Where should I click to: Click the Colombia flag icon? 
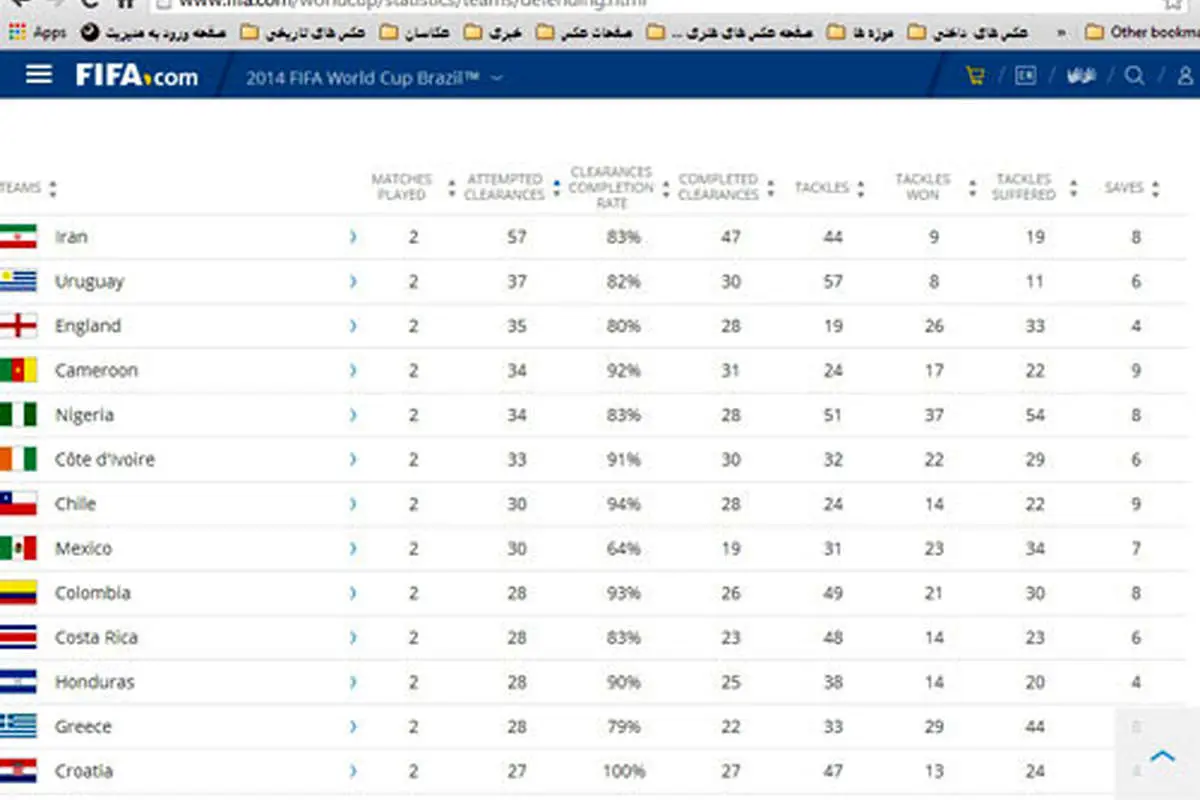[18, 592]
